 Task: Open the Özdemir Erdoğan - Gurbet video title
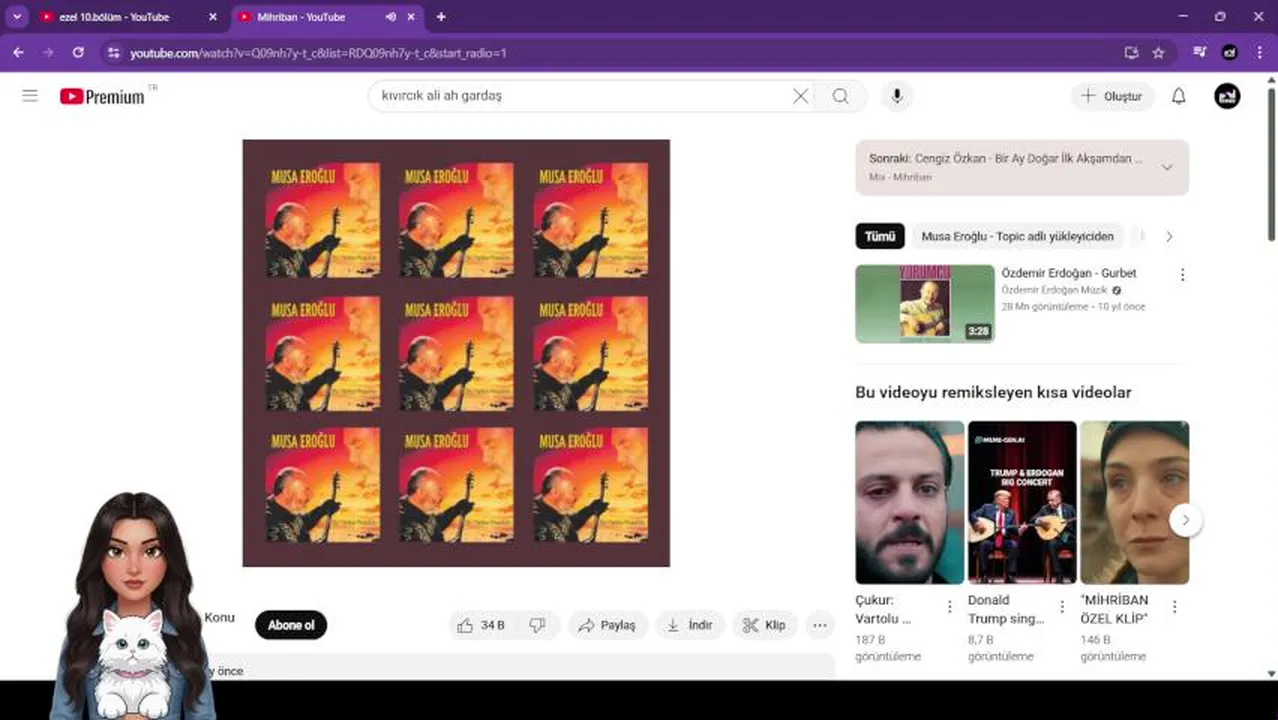pos(1069,273)
